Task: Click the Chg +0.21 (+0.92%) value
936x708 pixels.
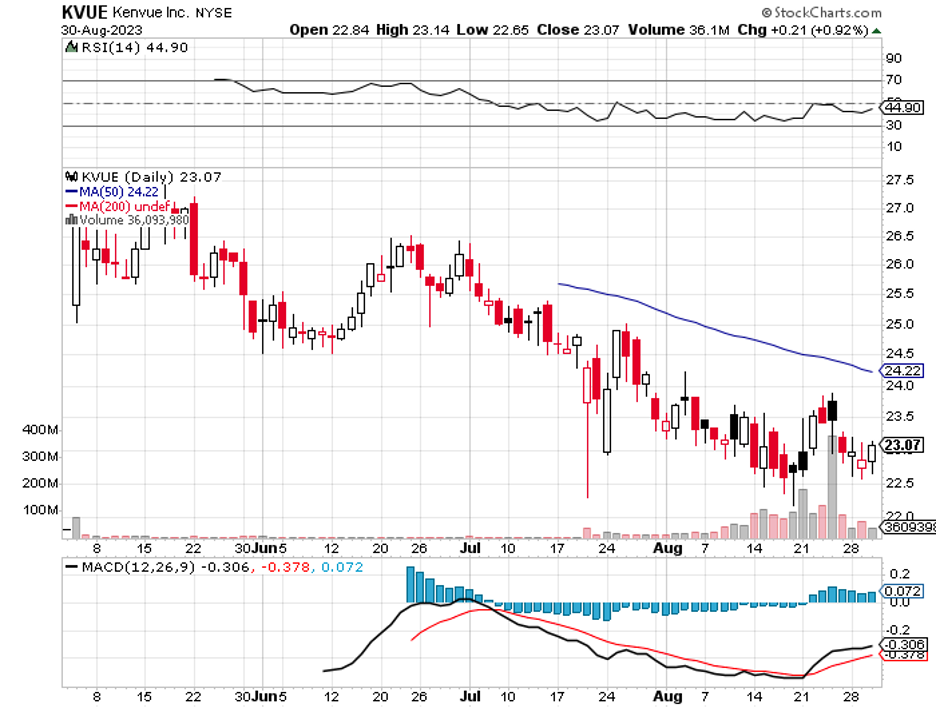Action: (x=803, y=30)
